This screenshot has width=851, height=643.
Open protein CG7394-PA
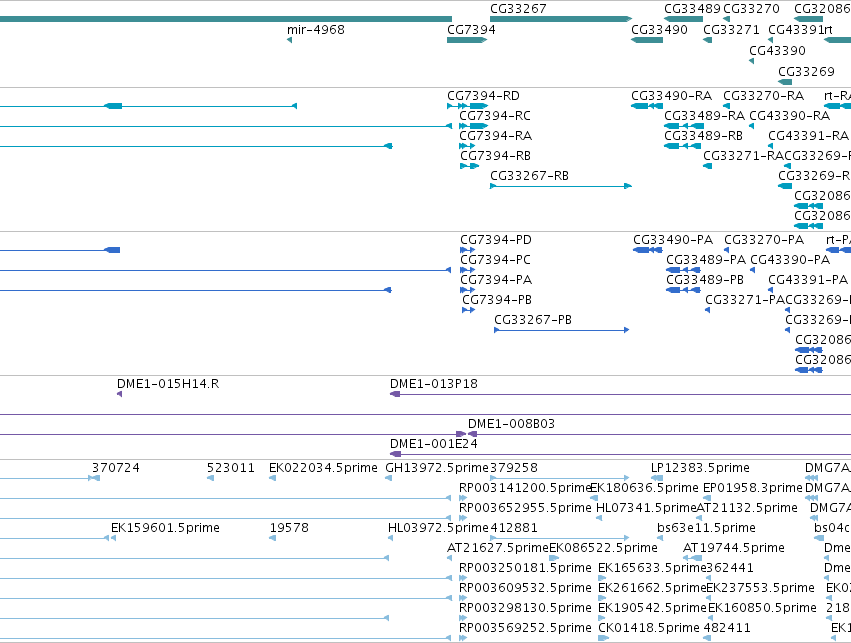[x=496, y=281]
